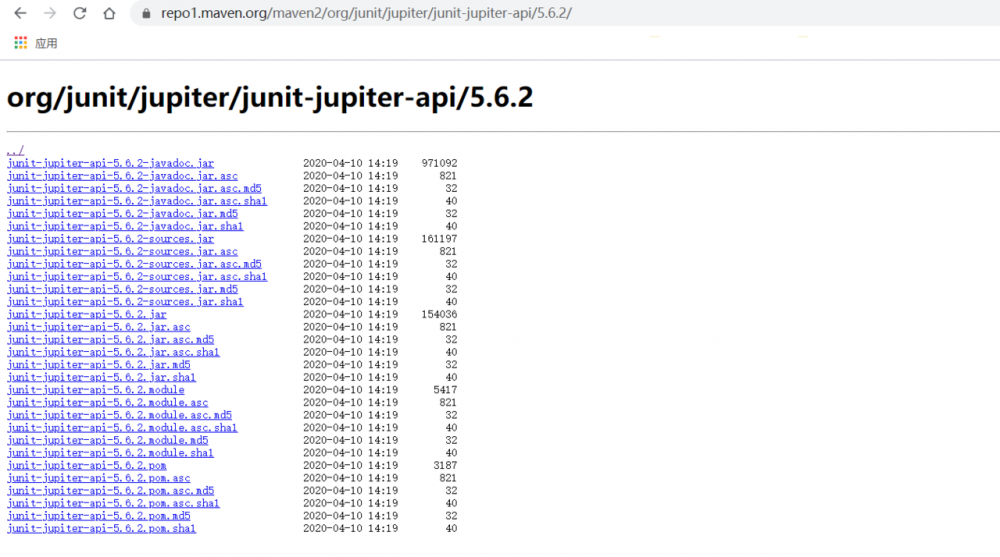Open junit-jupiter-api-5.6.2-javadoc.jar.asc.sha1 link
This screenshot has height=557, width=1000.
137,201
